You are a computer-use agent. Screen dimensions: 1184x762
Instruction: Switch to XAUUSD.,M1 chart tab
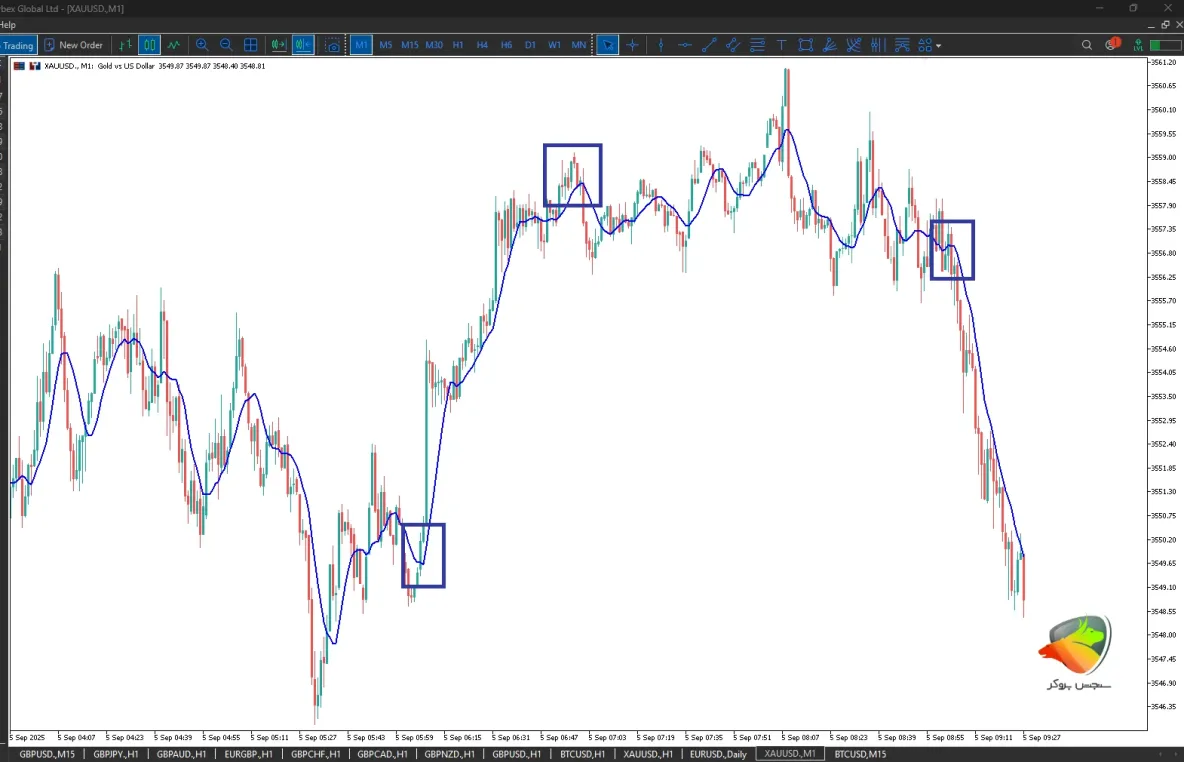click(x=790, y=754)
